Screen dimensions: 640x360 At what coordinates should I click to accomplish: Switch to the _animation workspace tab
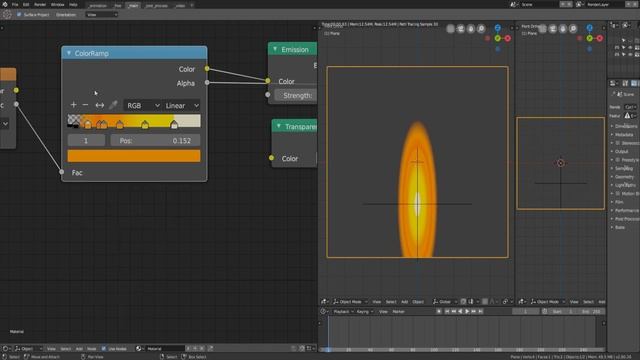(x=98, y=5)
